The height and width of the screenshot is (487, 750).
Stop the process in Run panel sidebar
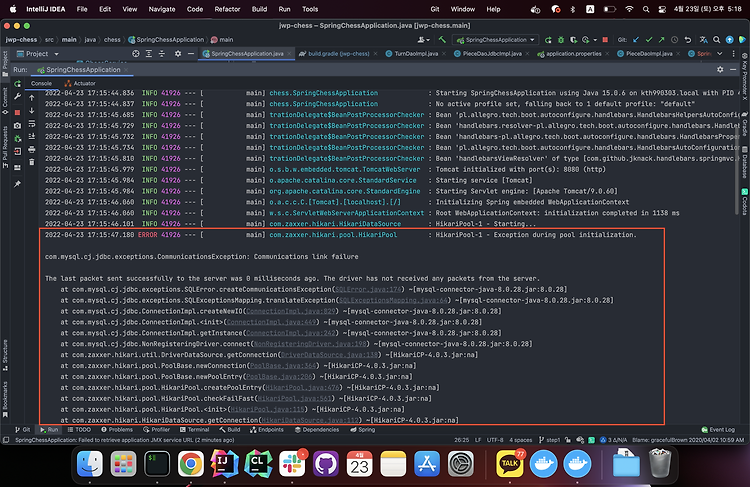point(18,112)
